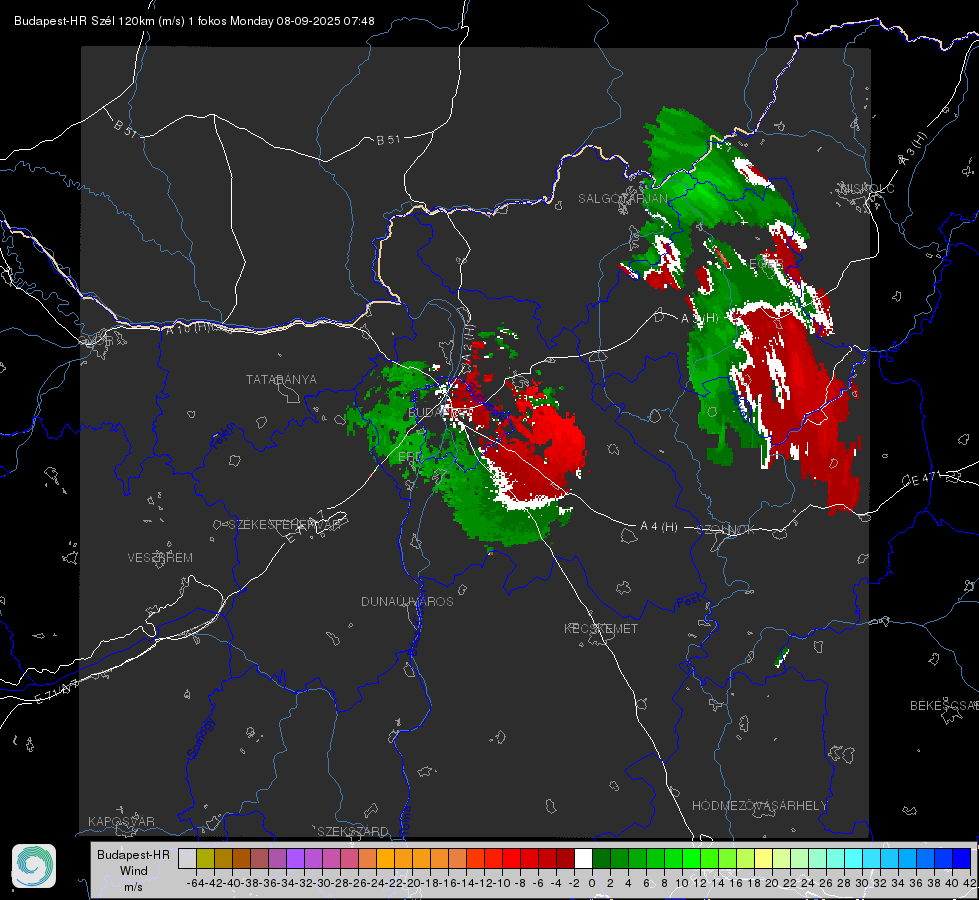
Task: Click the KAPOSVÁR city label
Action: (x=121, y=821)
